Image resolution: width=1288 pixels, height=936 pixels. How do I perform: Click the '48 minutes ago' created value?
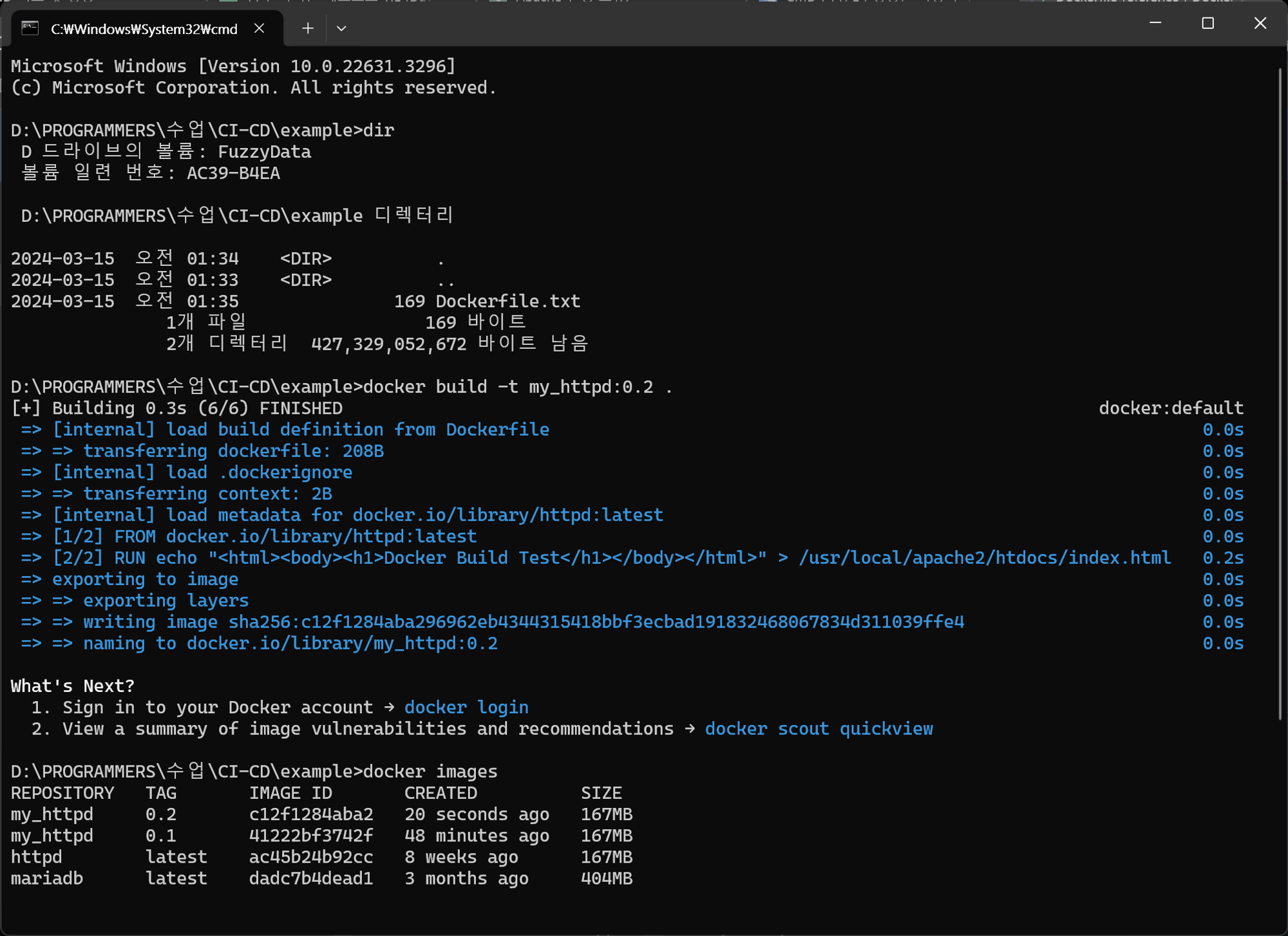(477, 836)
